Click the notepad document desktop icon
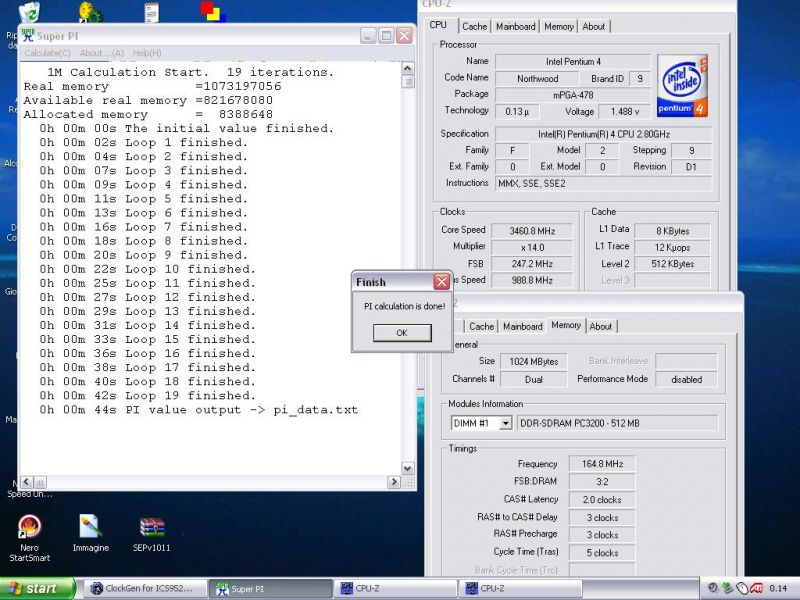The height and width of the screenshot is (600, 800). tap(152, 12)
